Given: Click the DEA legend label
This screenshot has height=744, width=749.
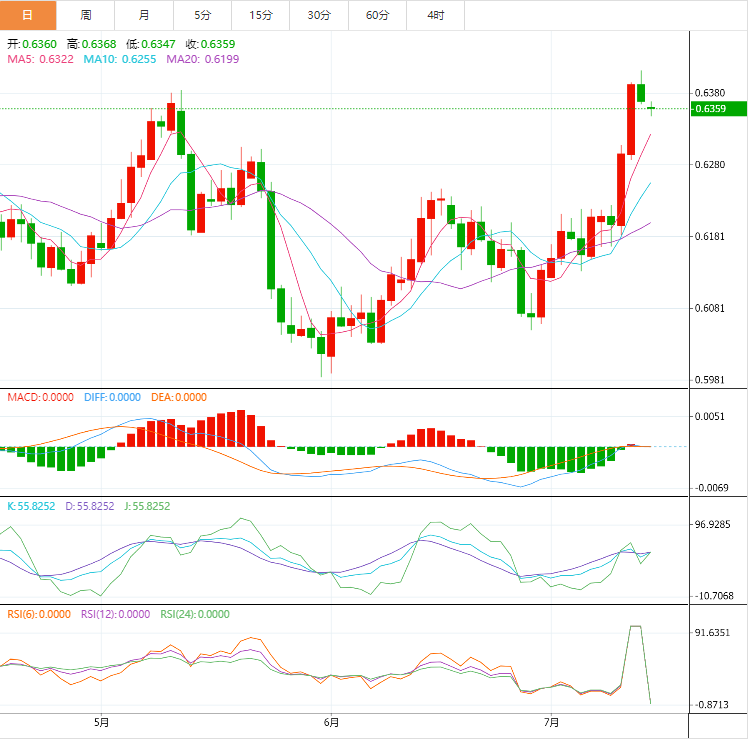Looking at the screenshot, I should pyautogui.click(x=179, y=397).
